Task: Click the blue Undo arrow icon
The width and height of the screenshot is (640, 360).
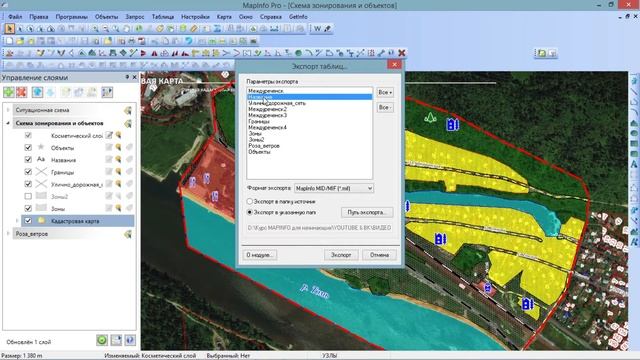Action: pyautogui.click(x=188, y=41)
